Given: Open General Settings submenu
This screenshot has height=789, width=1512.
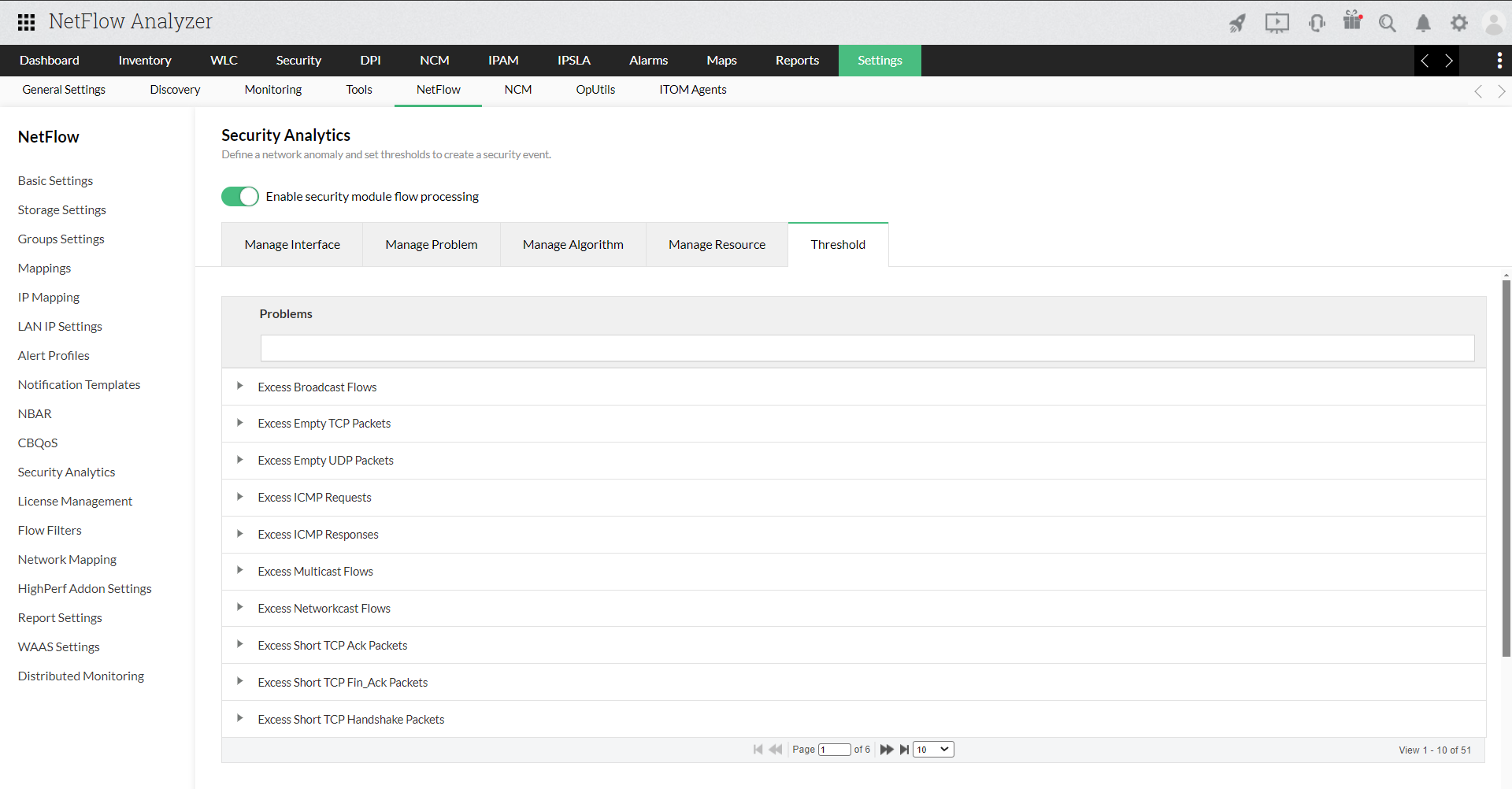Looking at the screenshot, I should click(64, 90).
